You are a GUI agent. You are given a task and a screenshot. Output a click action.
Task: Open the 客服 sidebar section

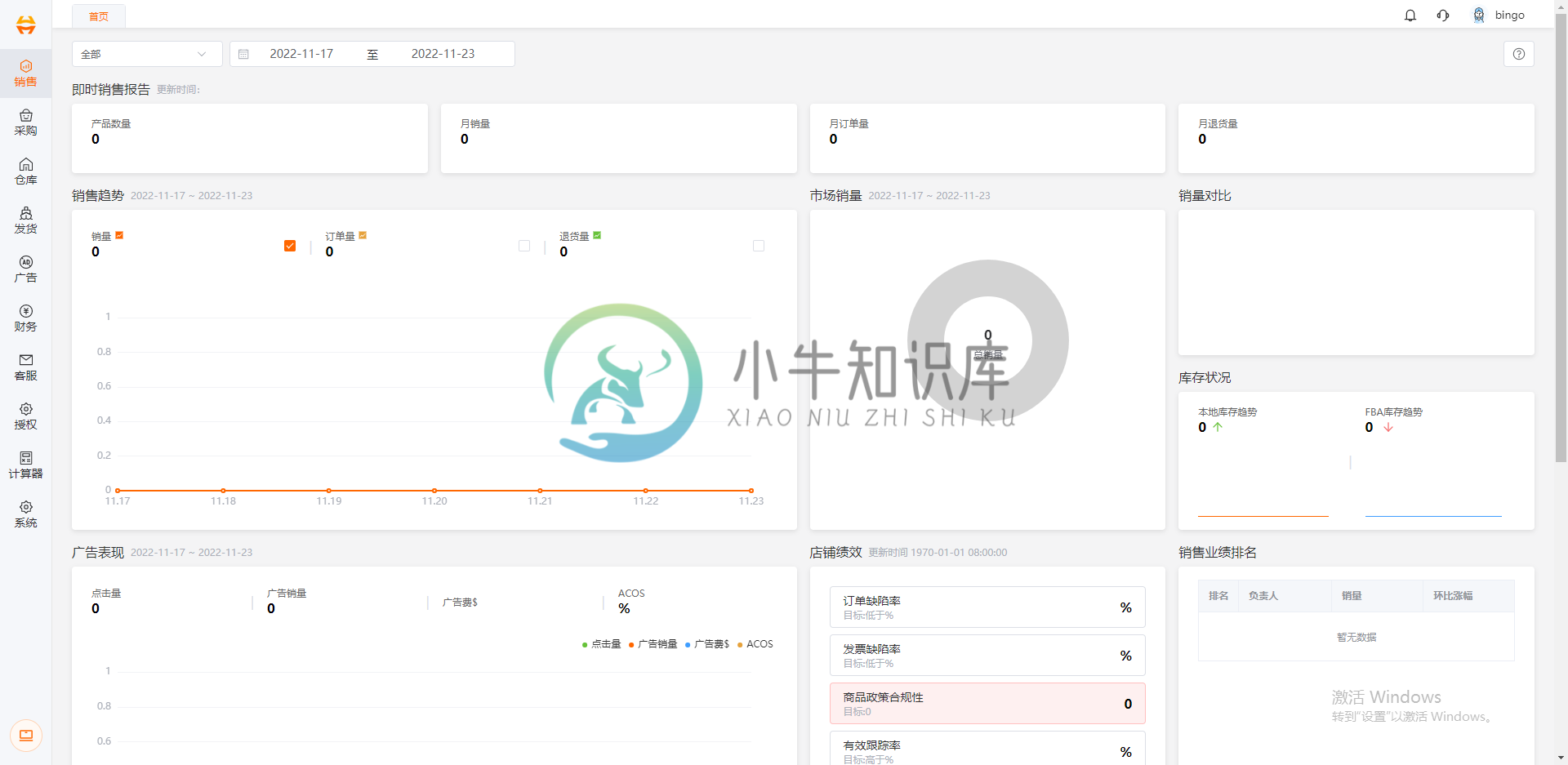click(25, 367)
